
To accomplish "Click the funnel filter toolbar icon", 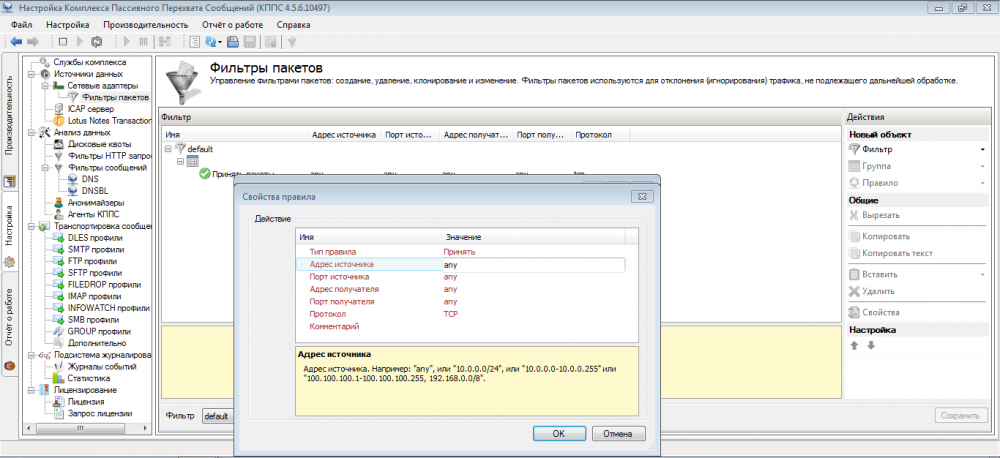I will tap(292, 41).
